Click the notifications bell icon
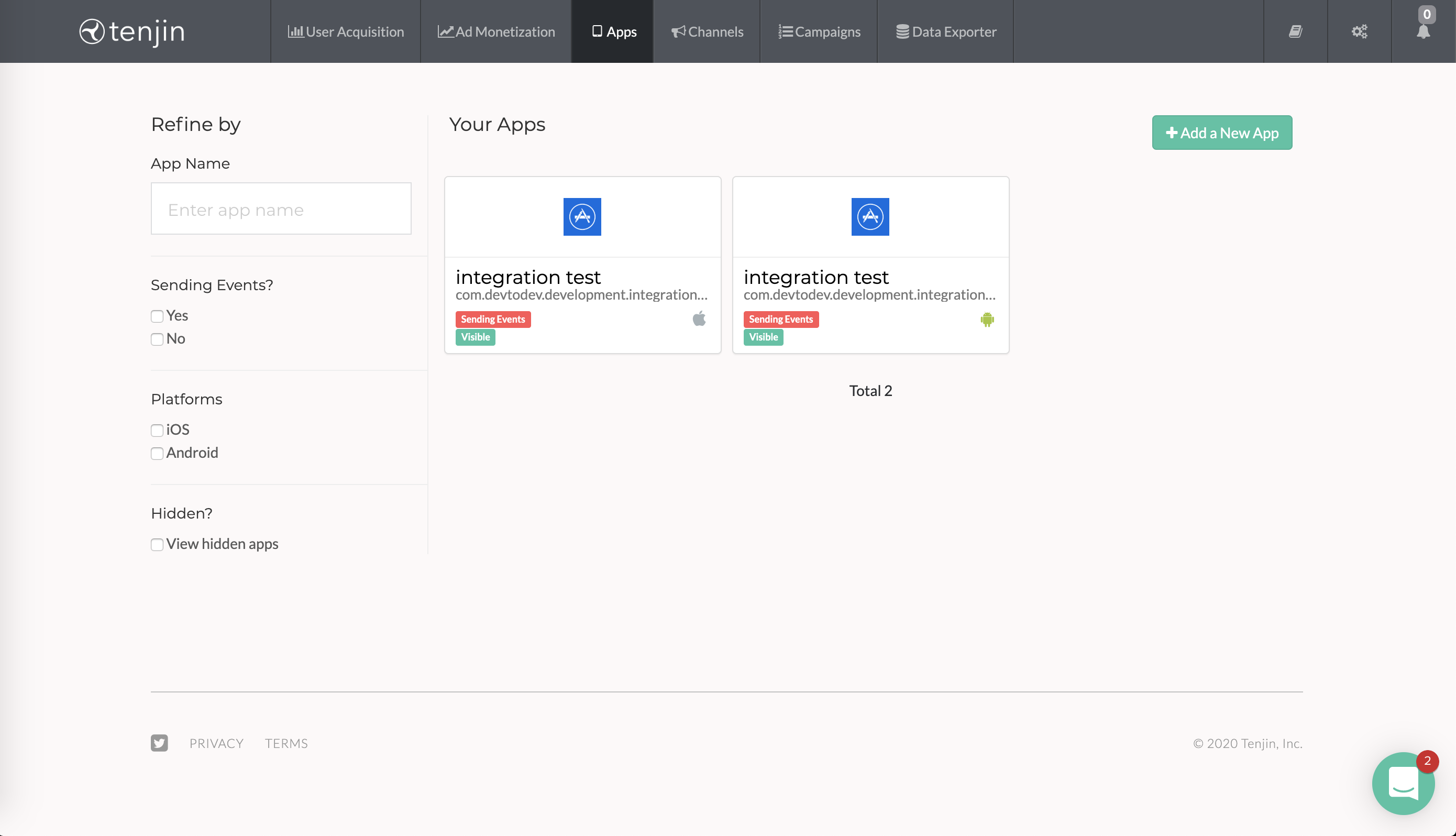Viewport: 1456px width, 836px height. (1424, 34)
